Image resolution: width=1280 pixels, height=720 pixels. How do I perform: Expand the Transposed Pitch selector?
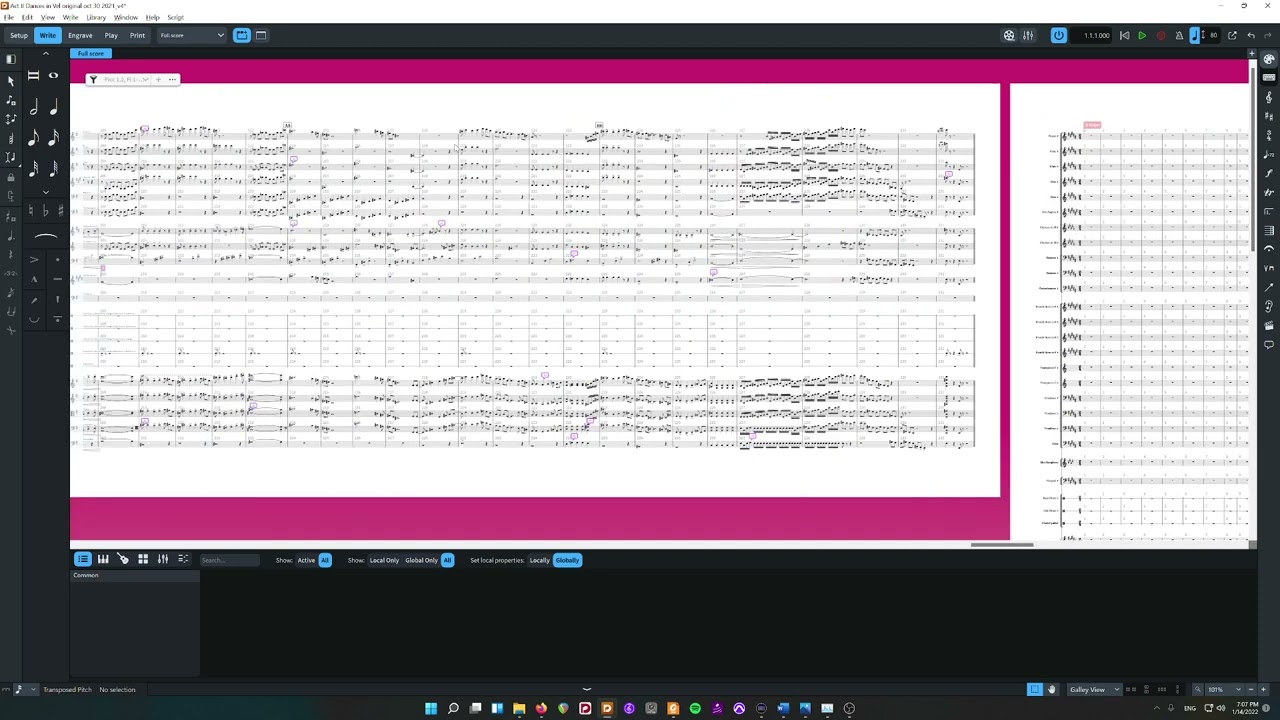34,689
